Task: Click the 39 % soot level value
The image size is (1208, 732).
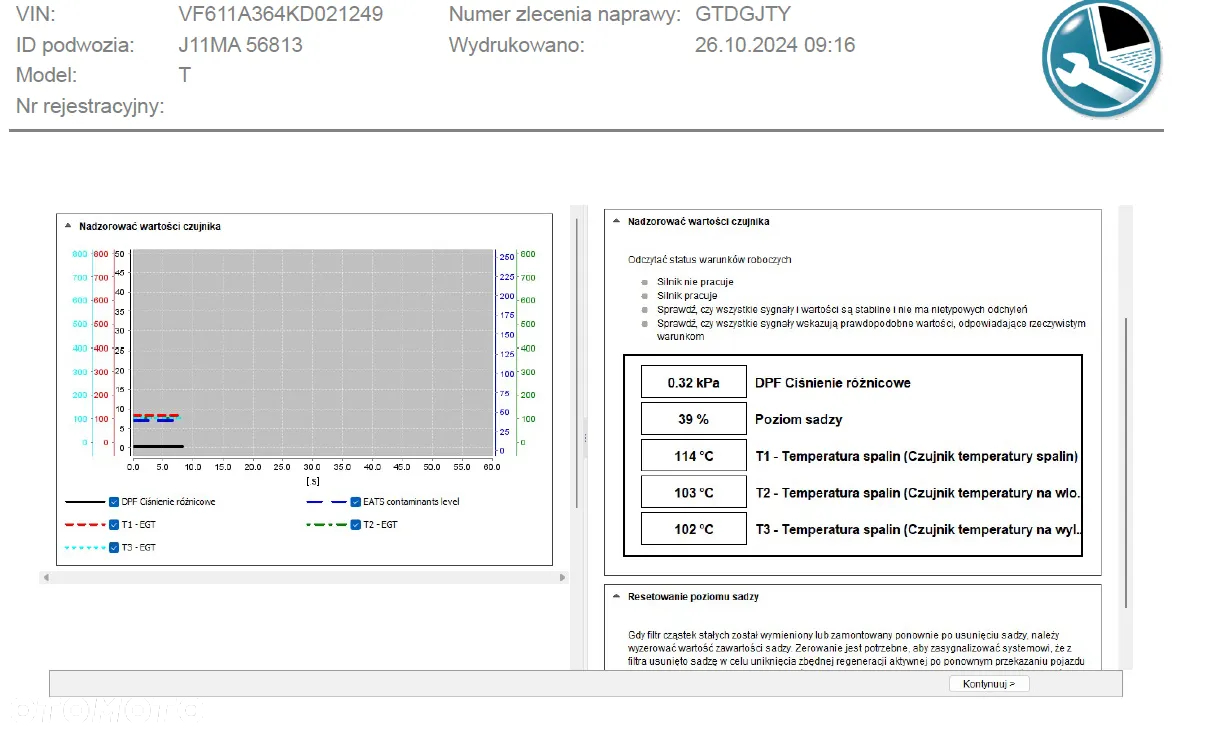Action: [694, 419]
